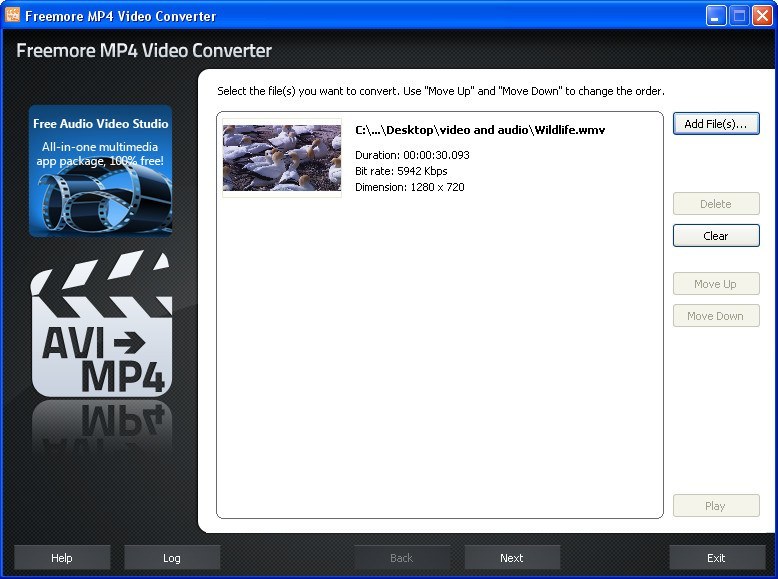The width and height of the screenshot is (778, 579).
Task: Click the Freemore app icon in title bar
Action: point(12,15)
